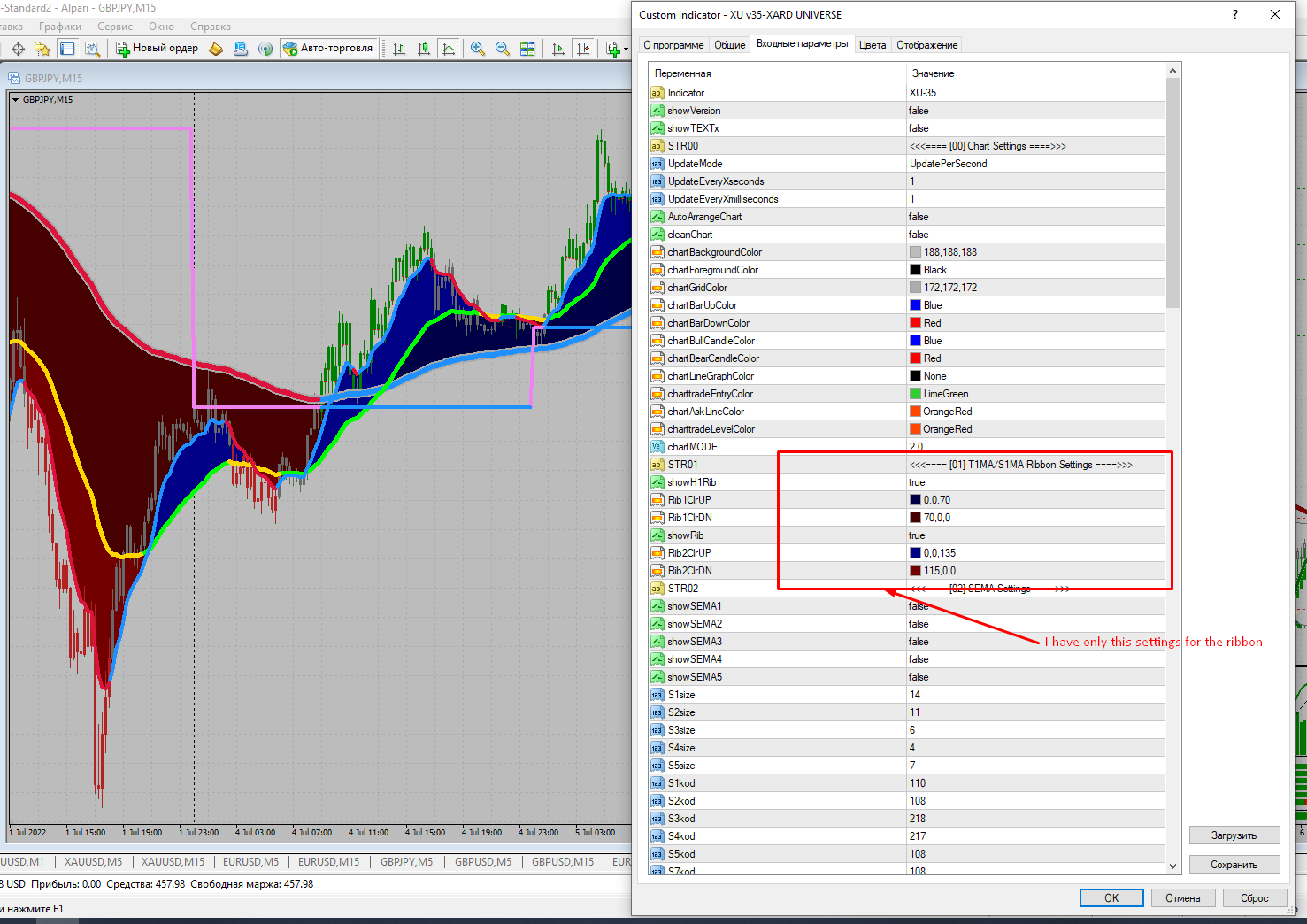The width and height of the screenshot is (1307, 924).
Task: Zoom in on the chart
Action: click(478, 49)
